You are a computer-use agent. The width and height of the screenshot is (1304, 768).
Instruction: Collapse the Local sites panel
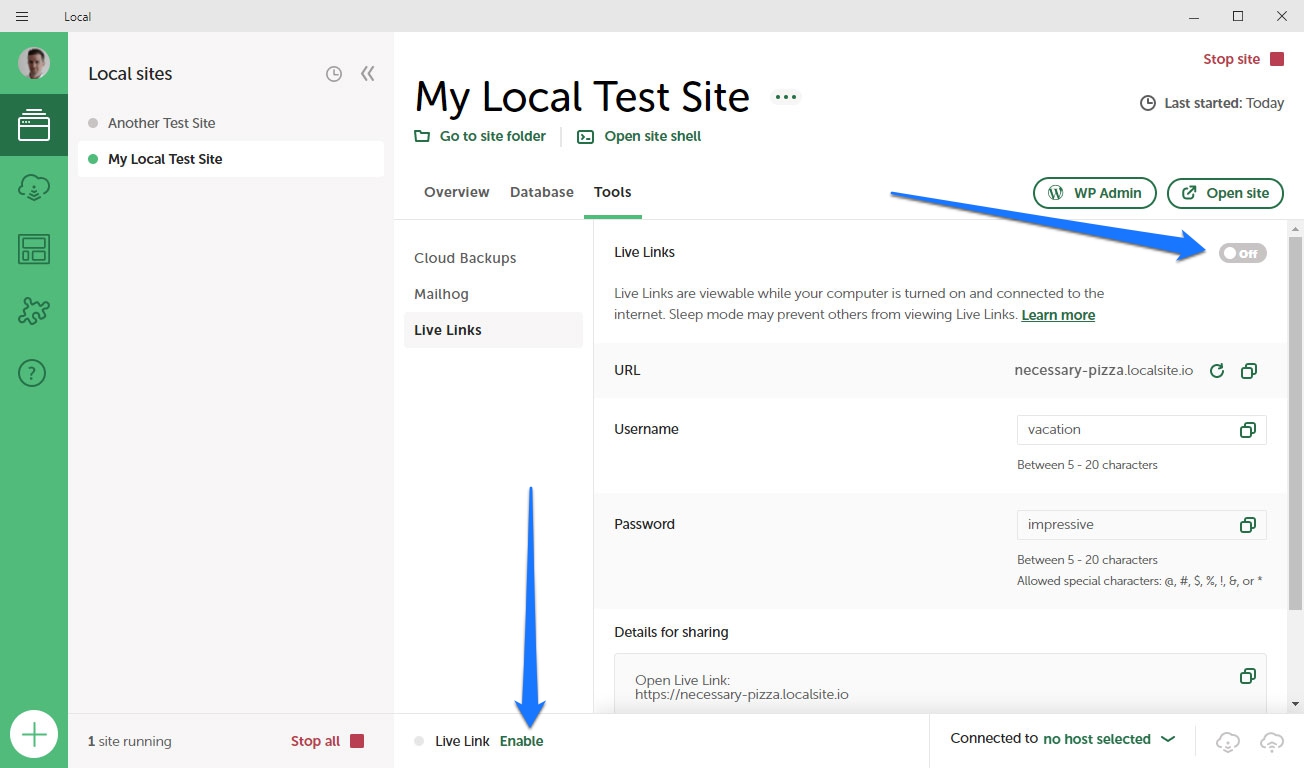click(368, 73)
